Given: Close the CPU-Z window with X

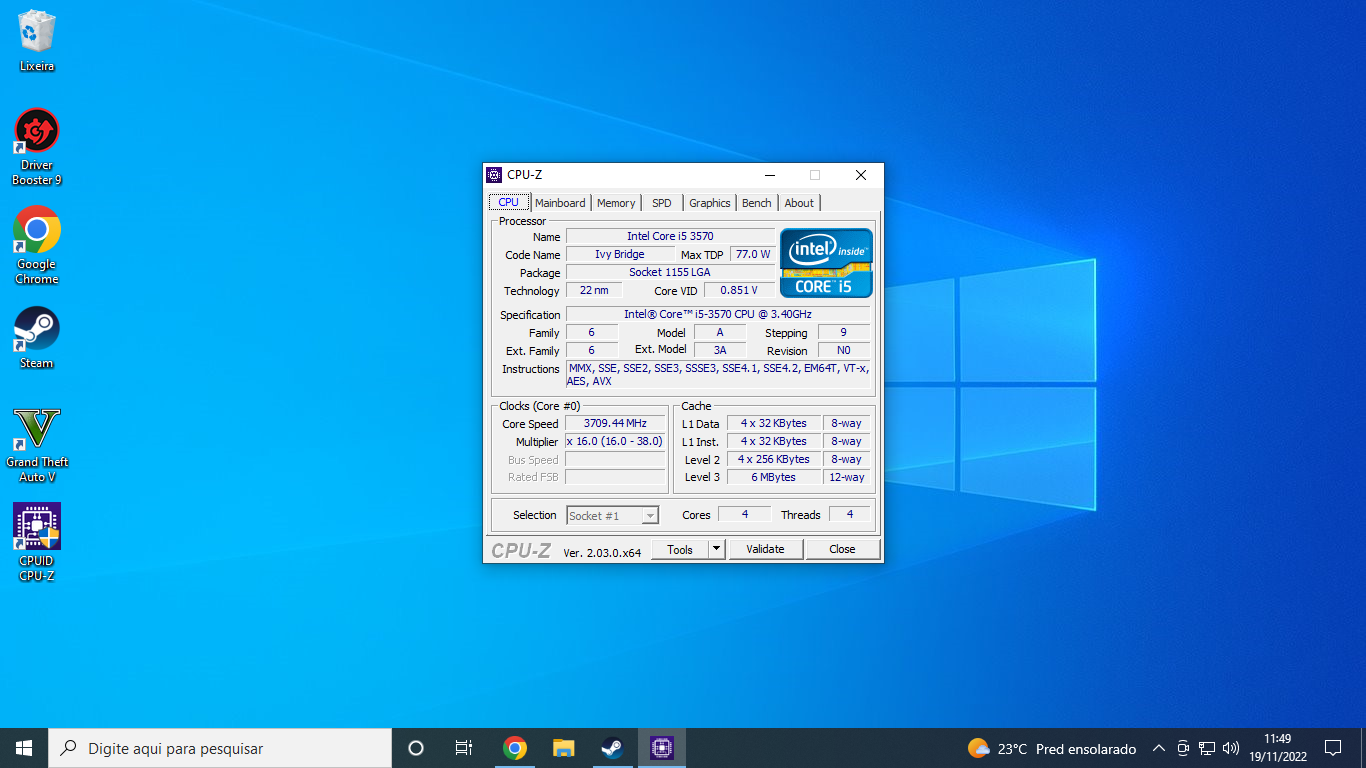Looking at the screenshot, I should 860,175.
